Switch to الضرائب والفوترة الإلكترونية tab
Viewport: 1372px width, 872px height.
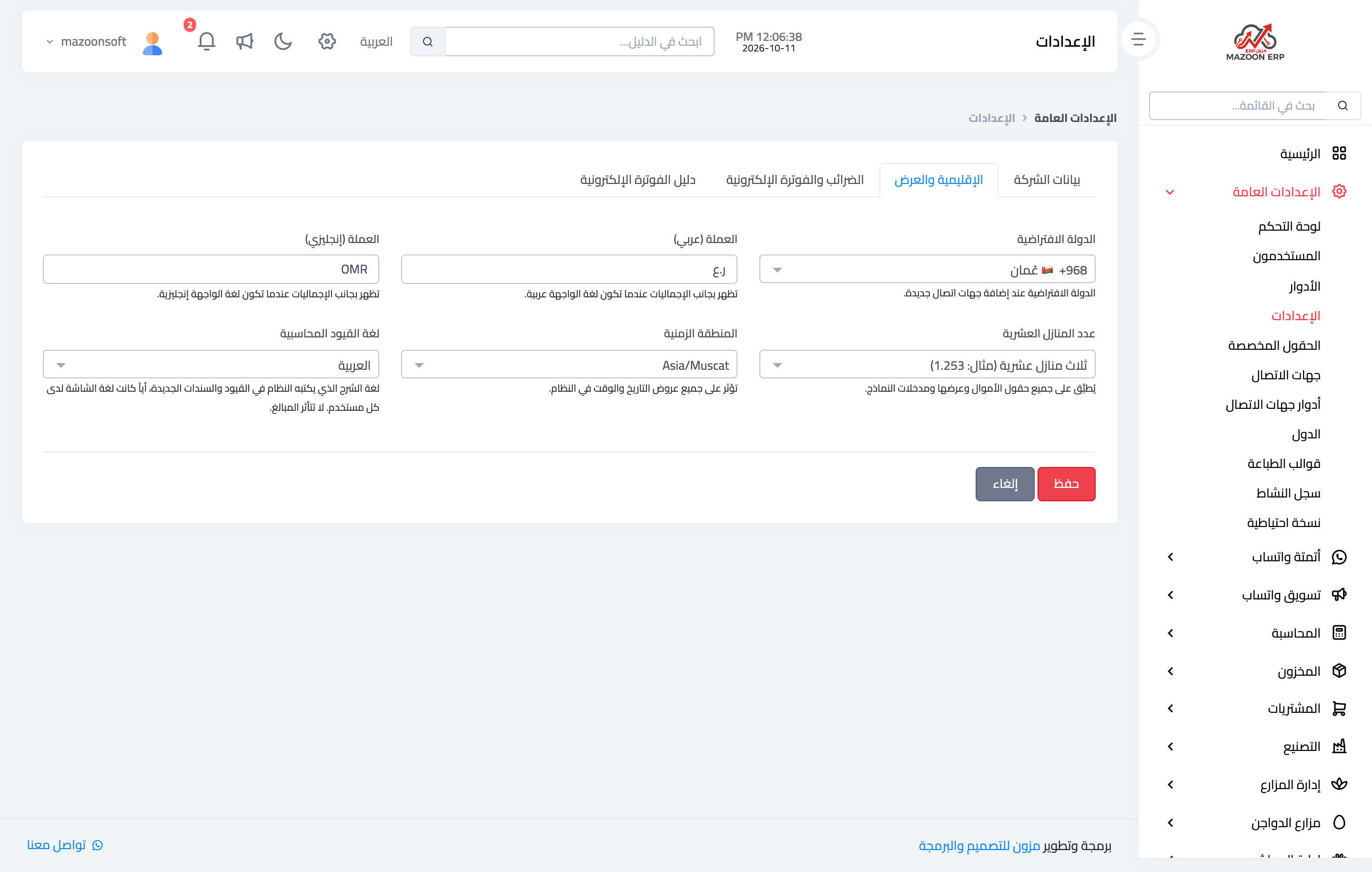pyautogui.click(x=795, y=180)
